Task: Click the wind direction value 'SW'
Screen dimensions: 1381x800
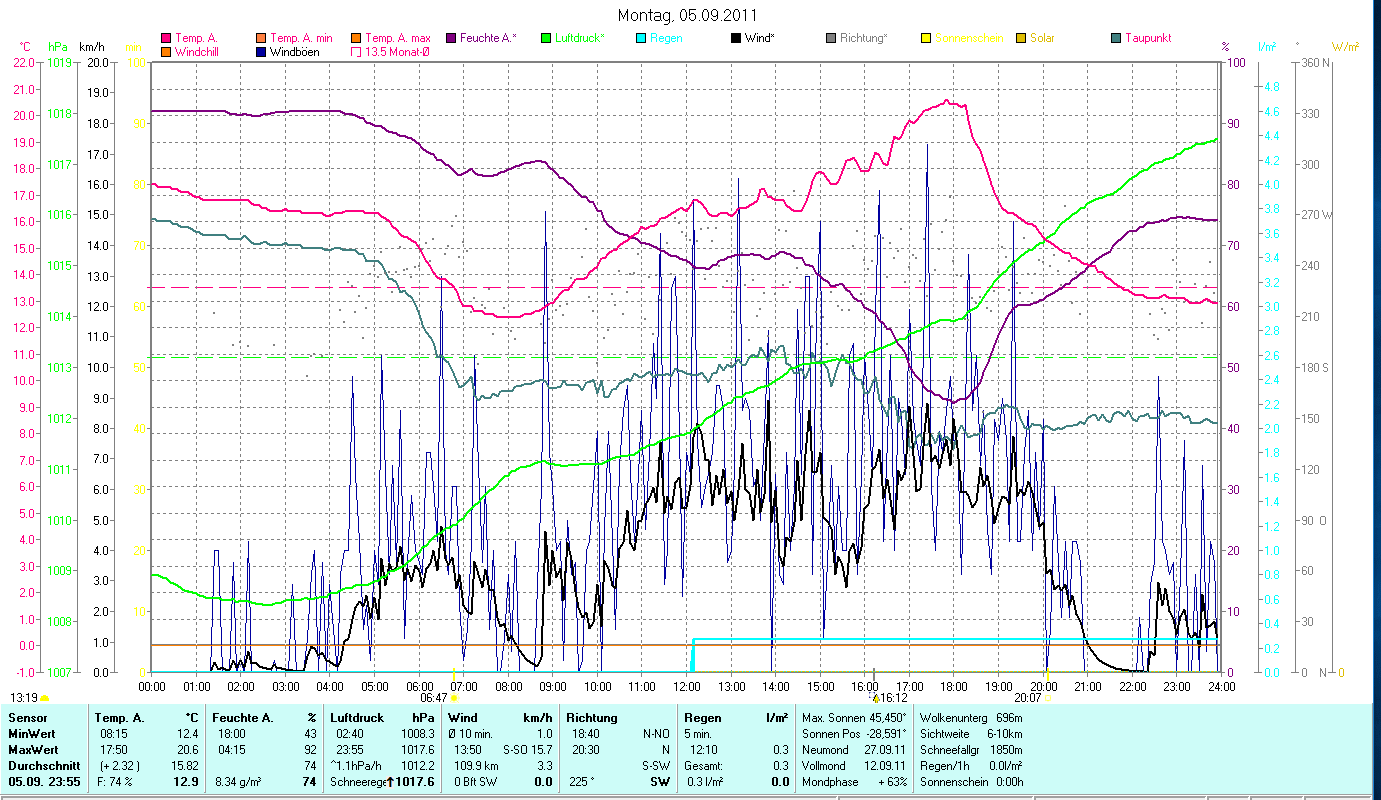Action: [660, 781]
